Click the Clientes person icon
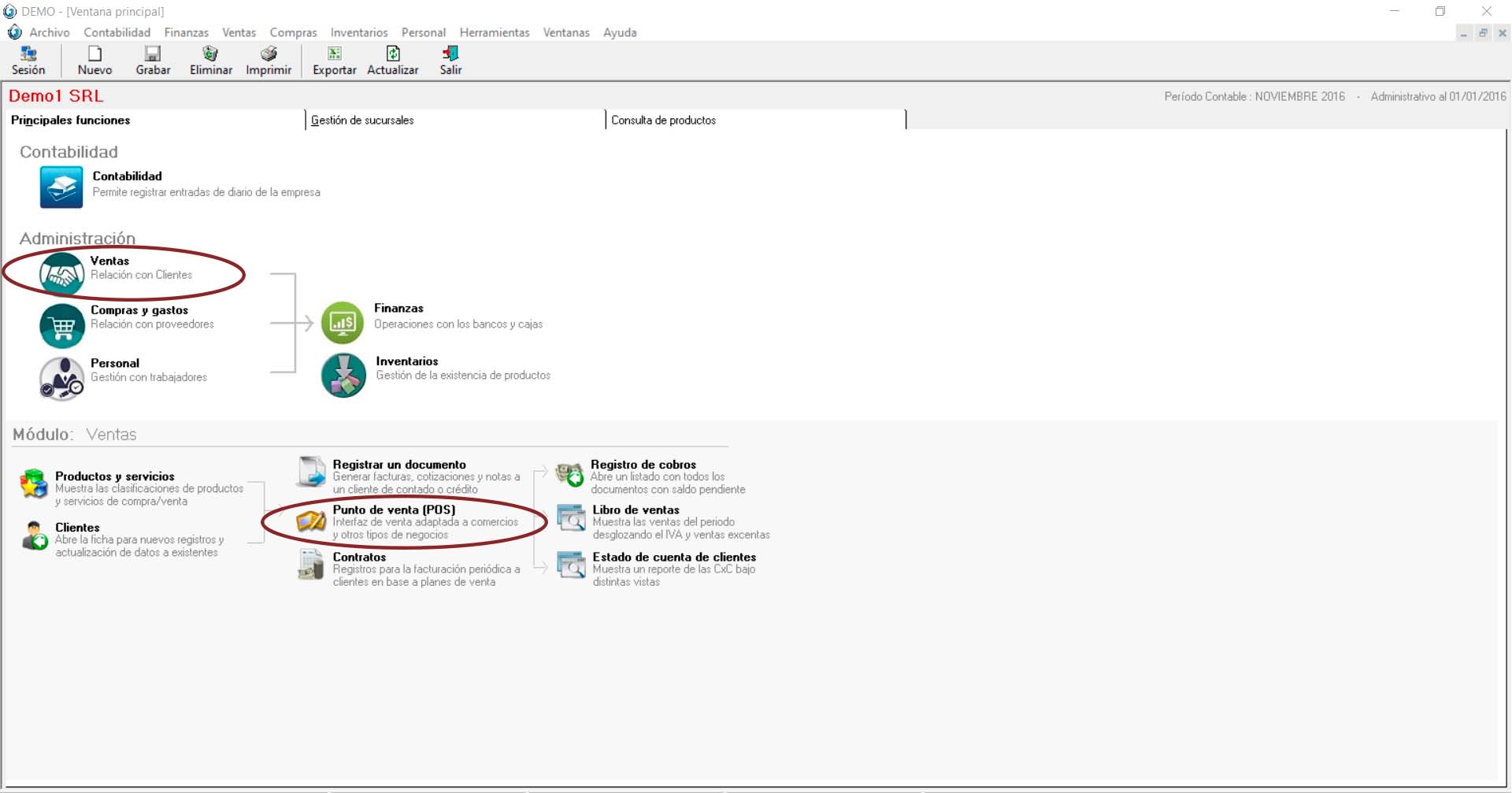The height and width of the screenshot is (793, 1512). (x=35, y=535)
